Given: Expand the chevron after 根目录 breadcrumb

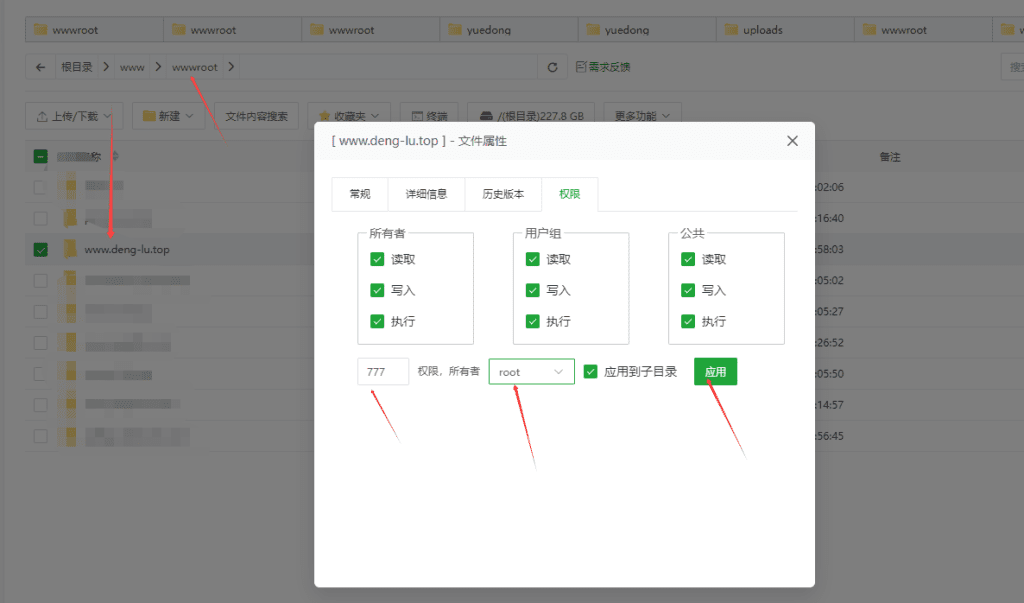Looking at the screenshot, I should (x=106, y=67).
